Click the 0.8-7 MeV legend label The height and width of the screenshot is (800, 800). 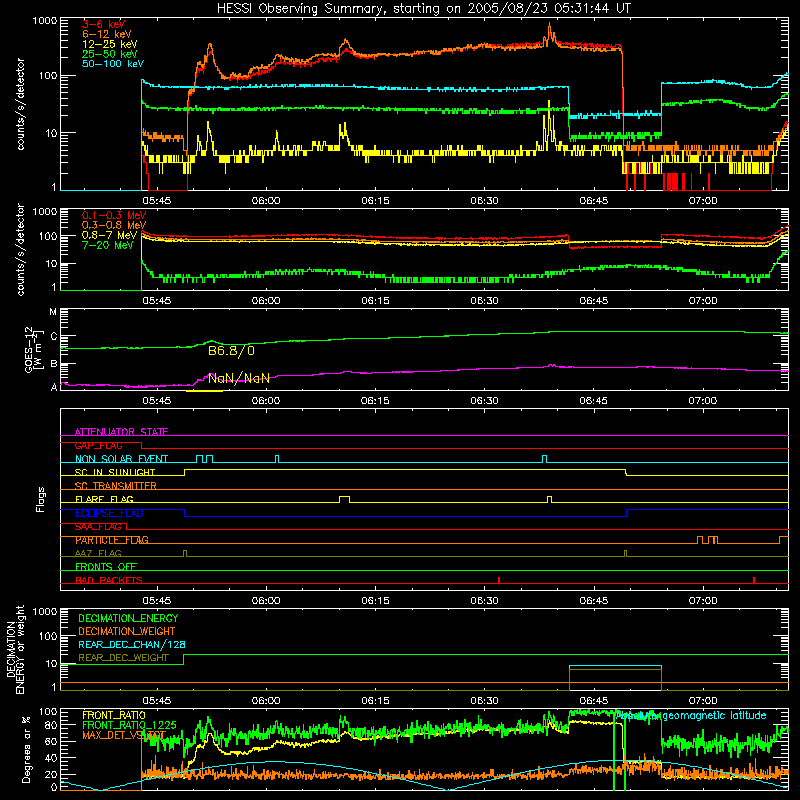(109, 235)
